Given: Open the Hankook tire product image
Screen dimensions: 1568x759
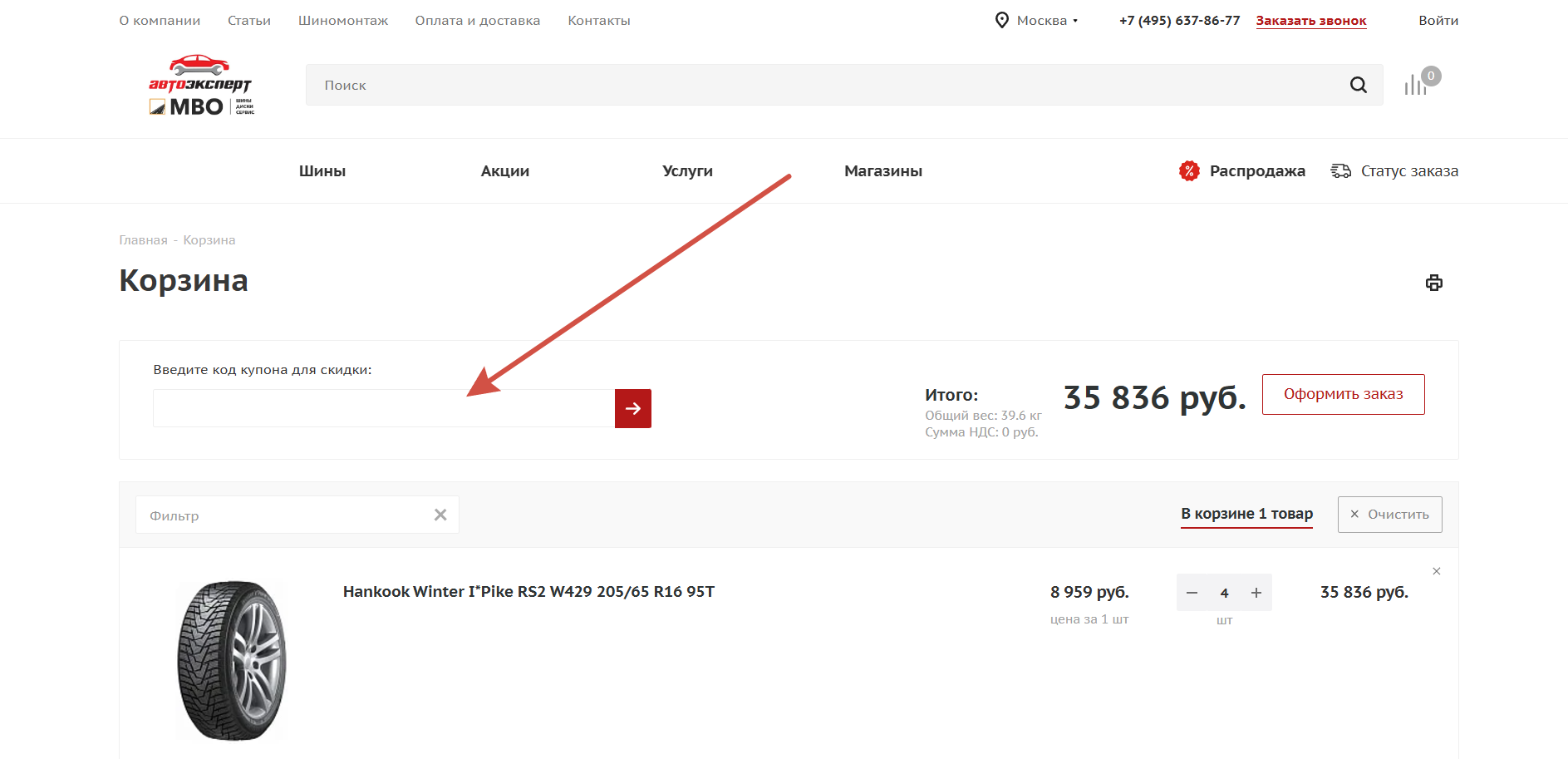Looking at the screenshot, I should coord(232,660).
